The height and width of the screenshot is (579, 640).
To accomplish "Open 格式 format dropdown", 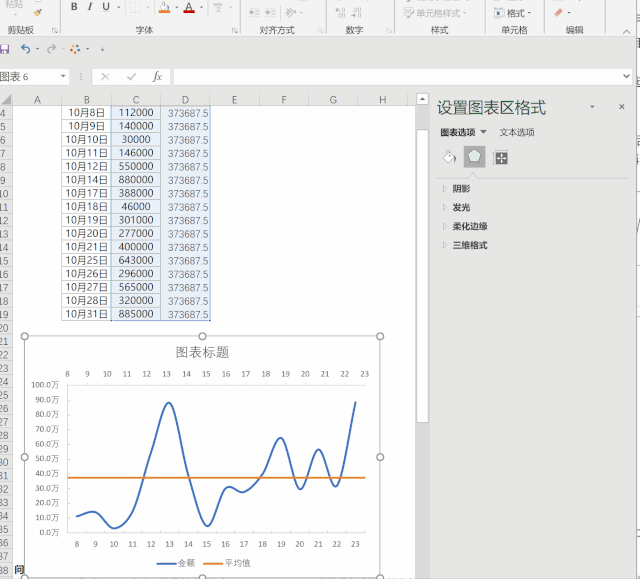I will coord(512,13).
